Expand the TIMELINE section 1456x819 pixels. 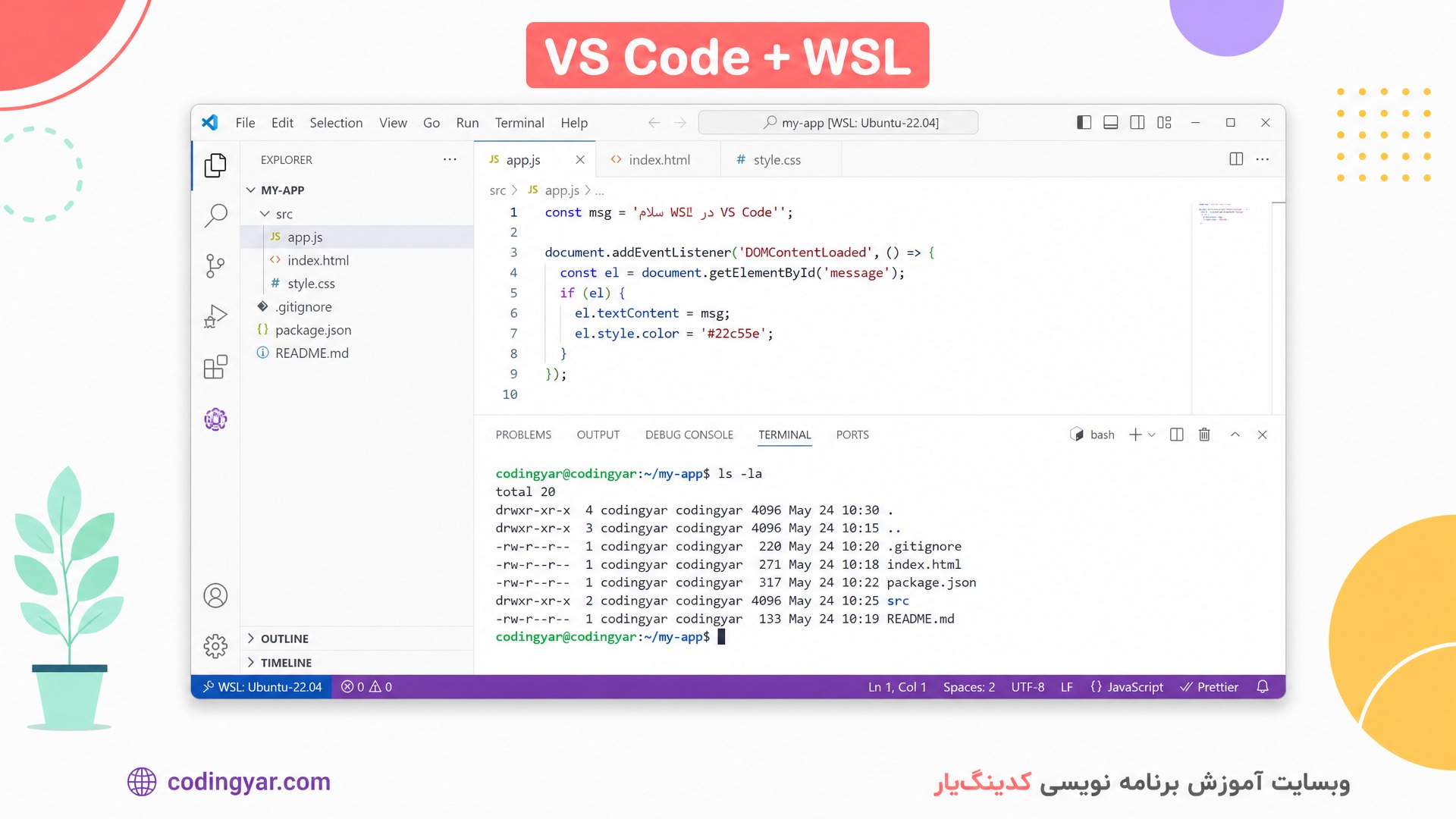pos(356,662)
